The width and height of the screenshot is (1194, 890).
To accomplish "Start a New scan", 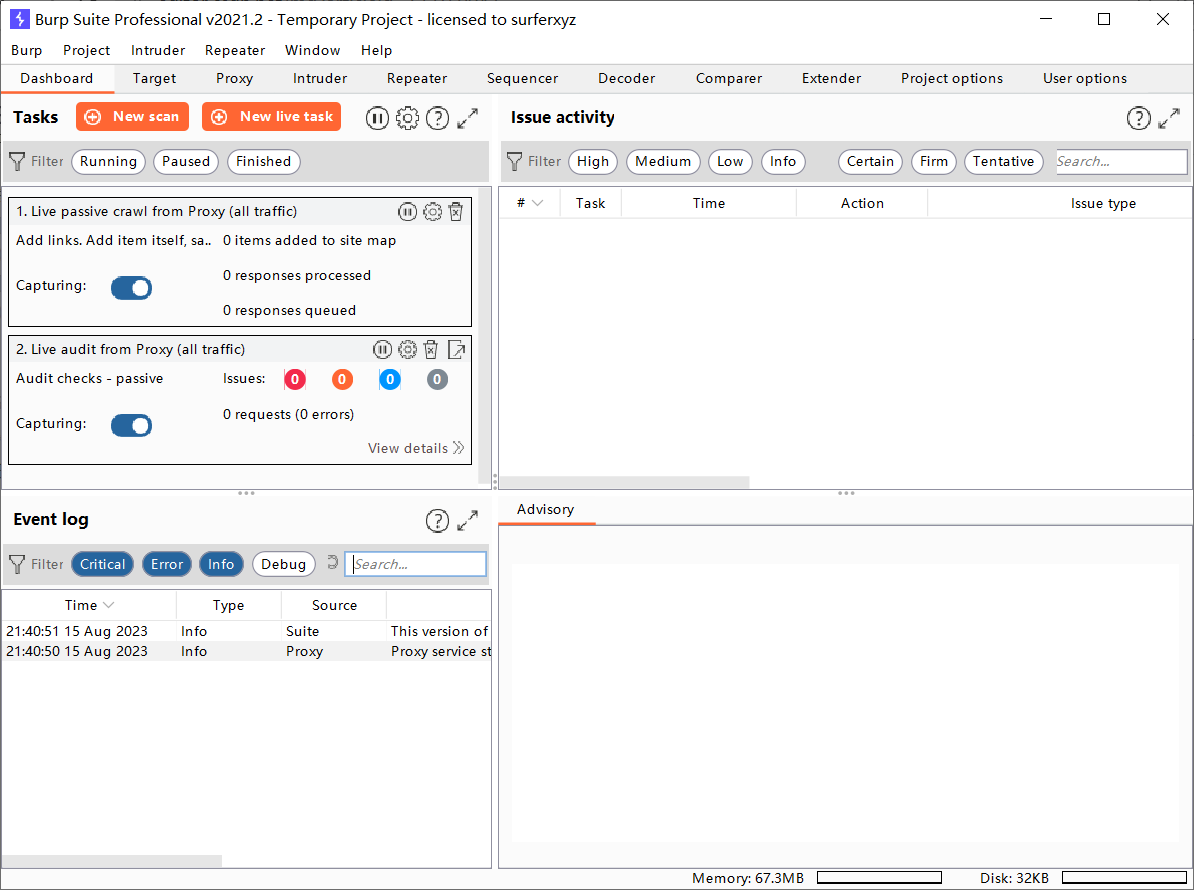I will 132,116.
